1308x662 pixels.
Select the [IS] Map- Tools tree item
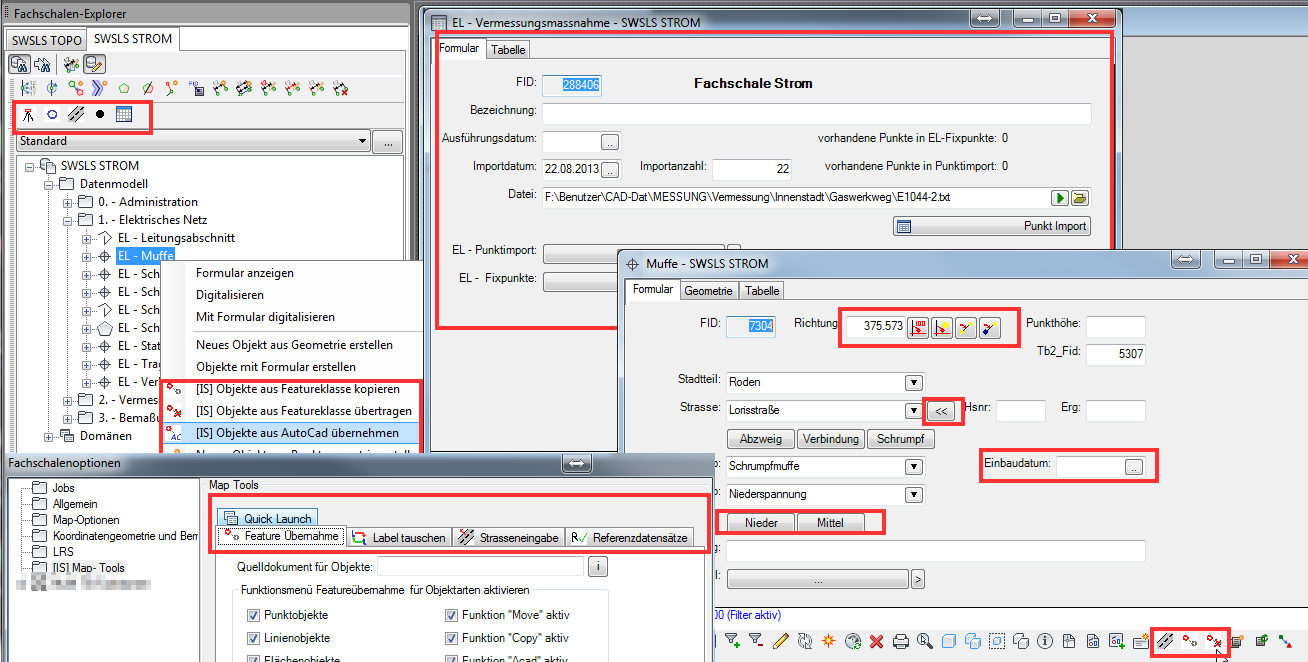(89, 568)
